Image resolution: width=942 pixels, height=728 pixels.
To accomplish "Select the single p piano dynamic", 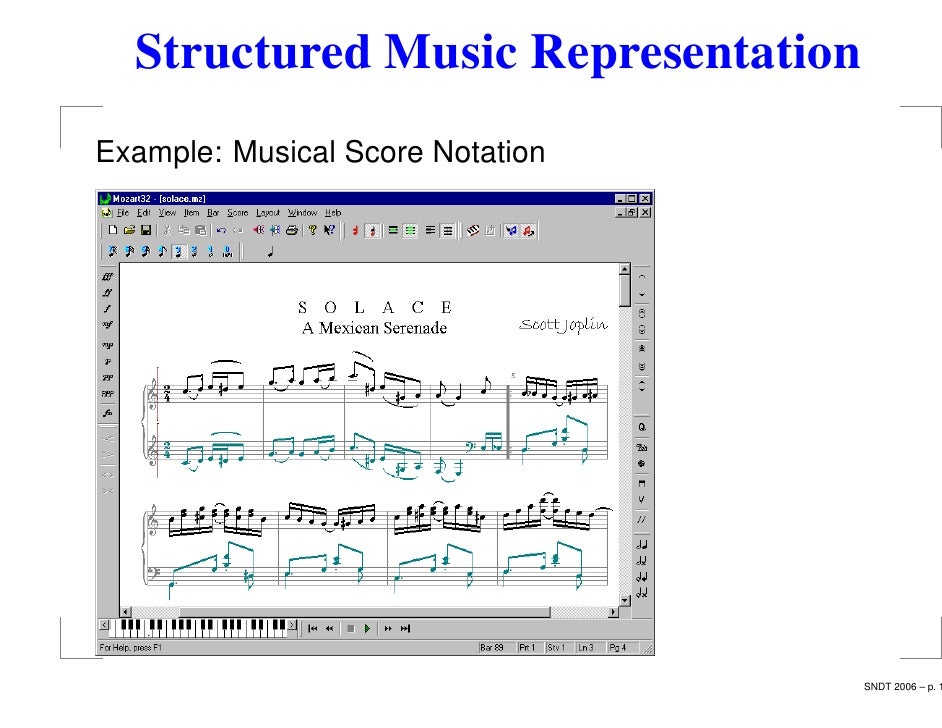I will point(108,362).
